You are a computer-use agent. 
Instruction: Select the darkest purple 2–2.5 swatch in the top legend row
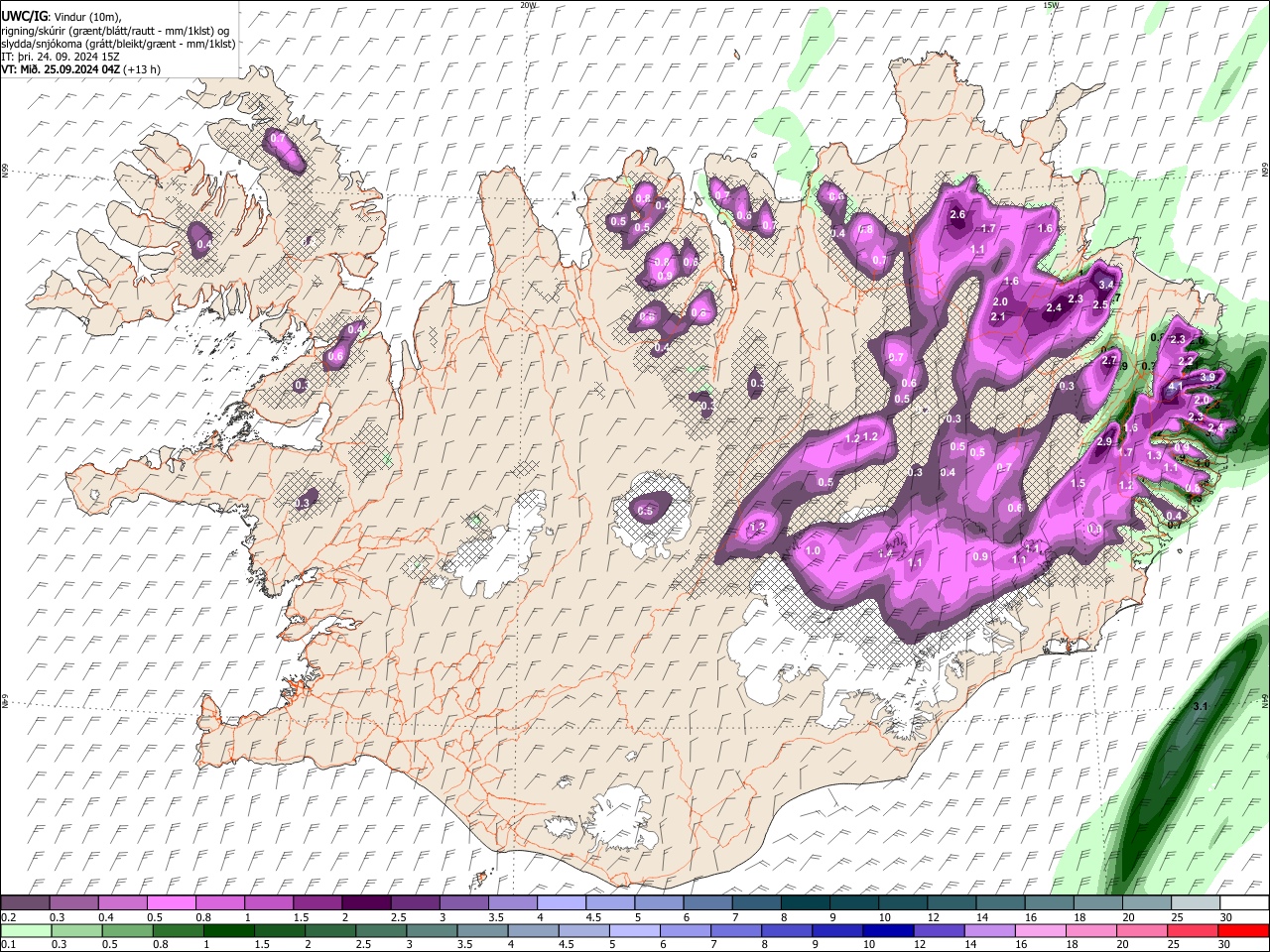pyautogui.click(x=365, y=902)
